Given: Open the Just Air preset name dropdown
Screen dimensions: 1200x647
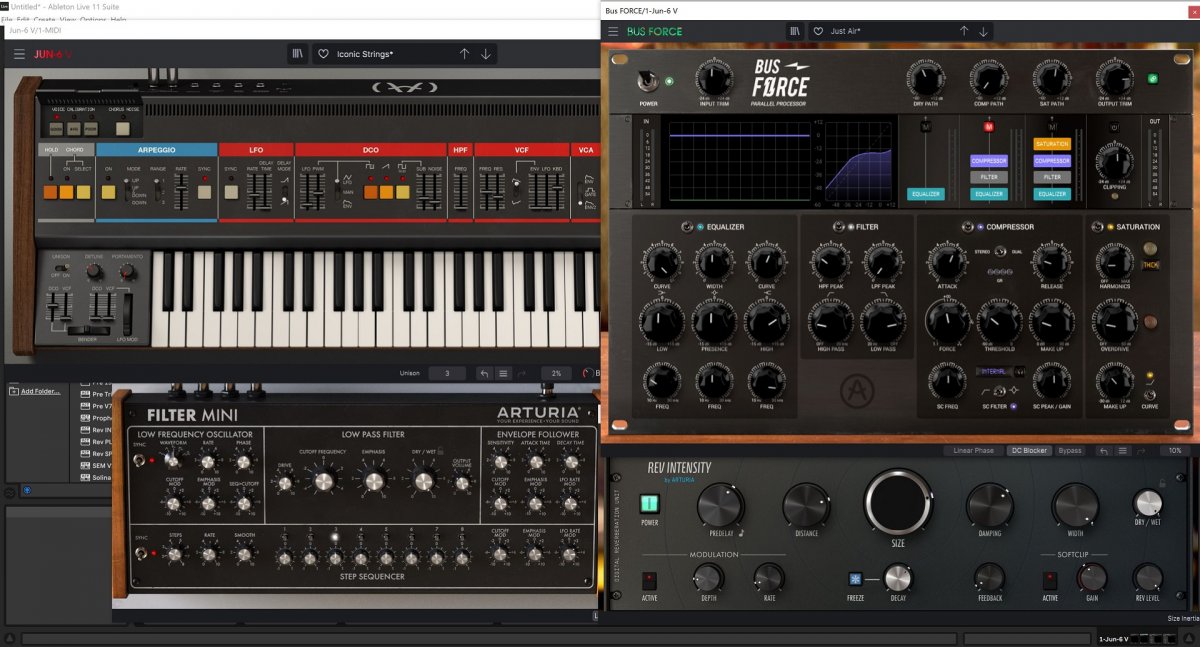Looking at the screenshot, I should point(845,31).
